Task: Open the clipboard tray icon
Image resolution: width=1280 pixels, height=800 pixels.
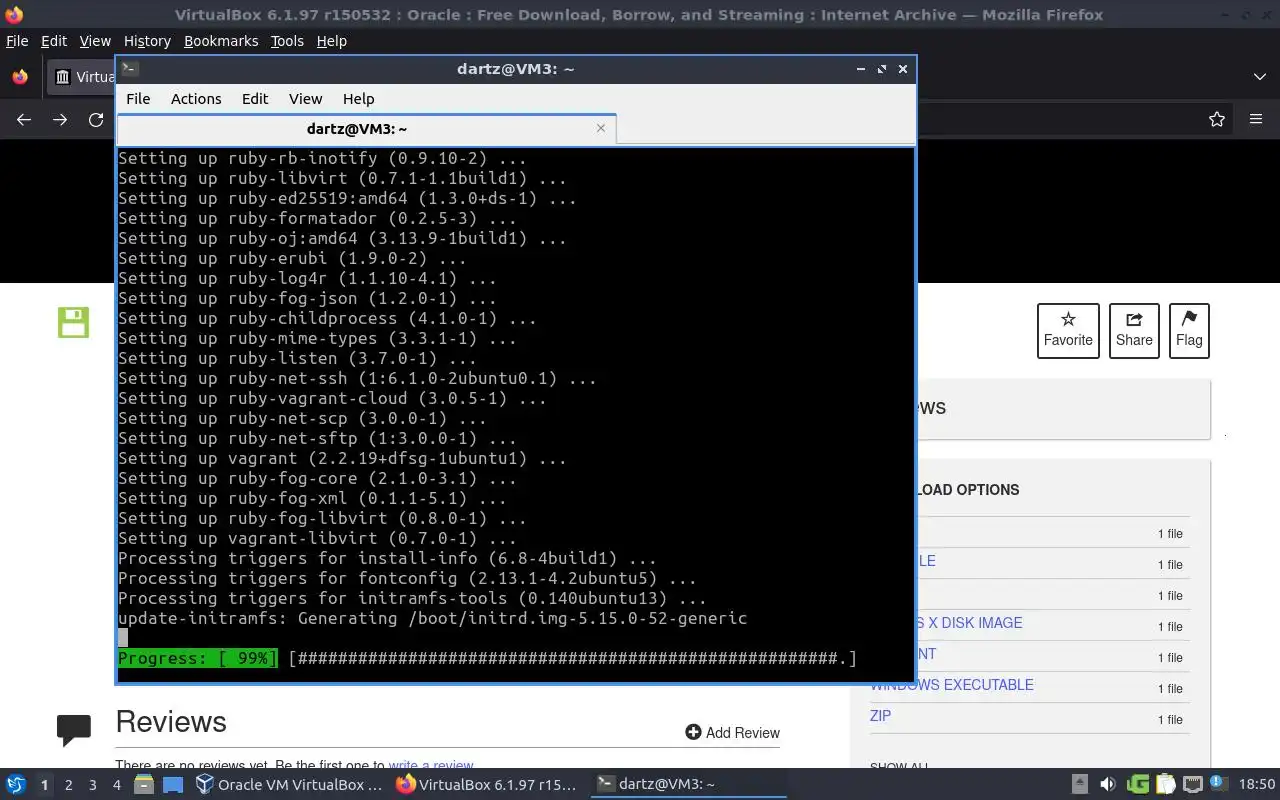Action: tap(1165, 785)
